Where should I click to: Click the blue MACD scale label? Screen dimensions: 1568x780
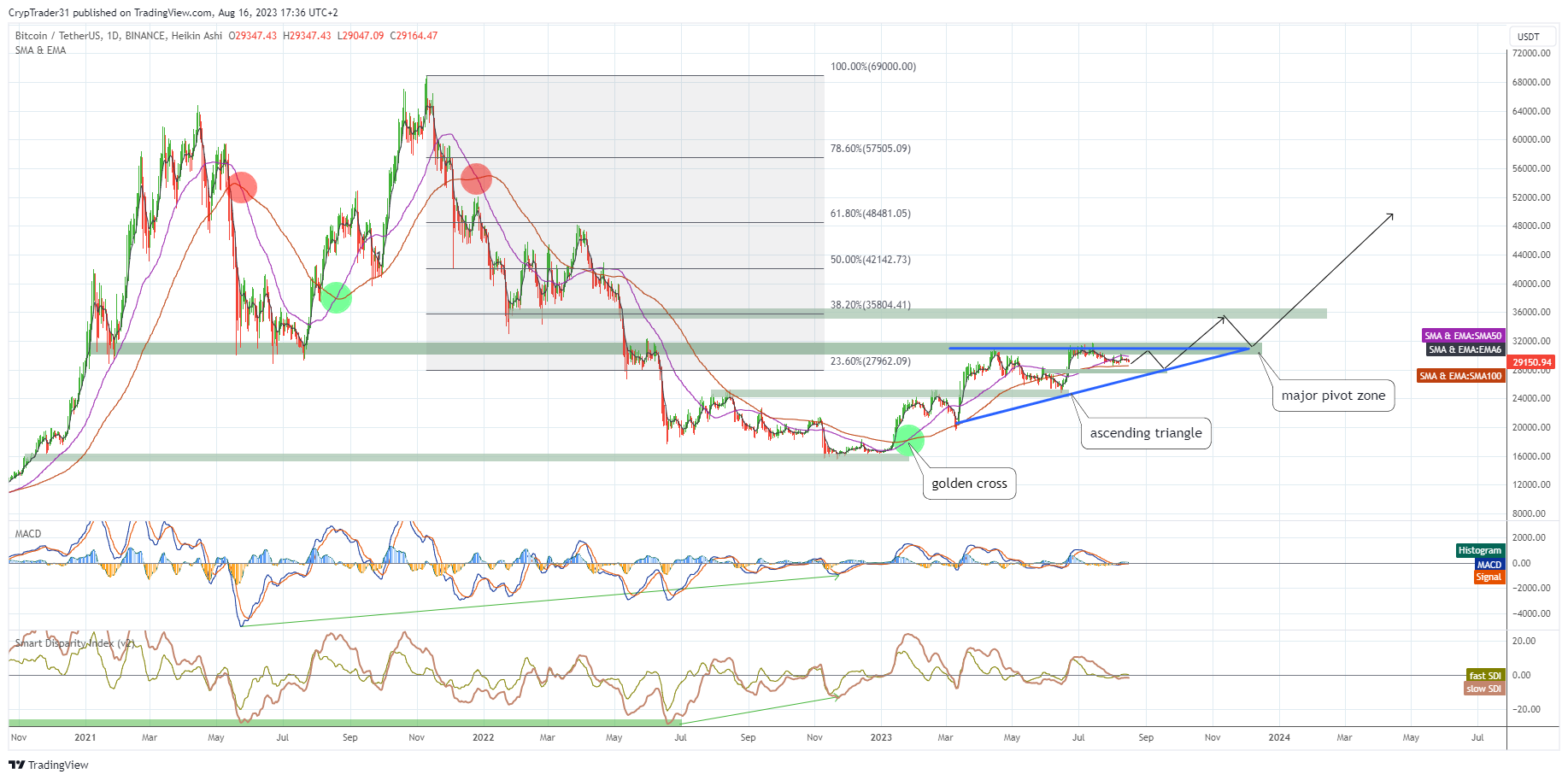tap(1489, 565)
